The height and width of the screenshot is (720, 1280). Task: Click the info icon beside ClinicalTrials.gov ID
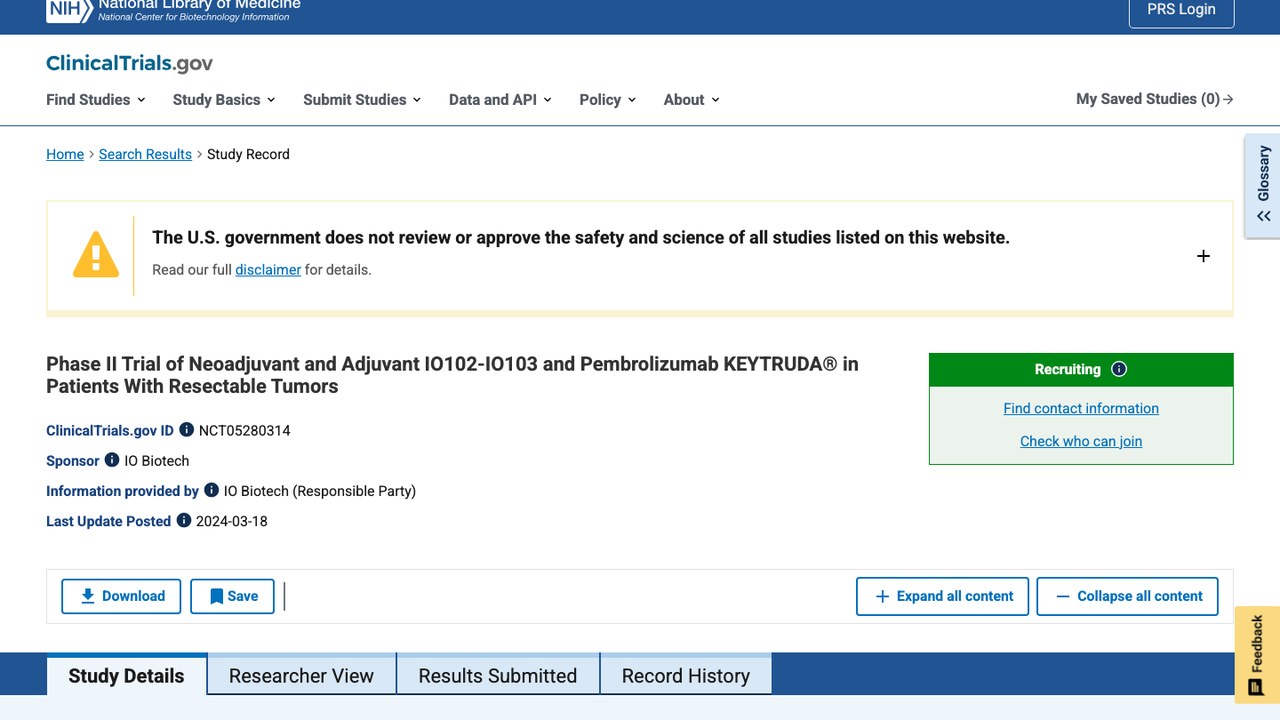[186, 430]
